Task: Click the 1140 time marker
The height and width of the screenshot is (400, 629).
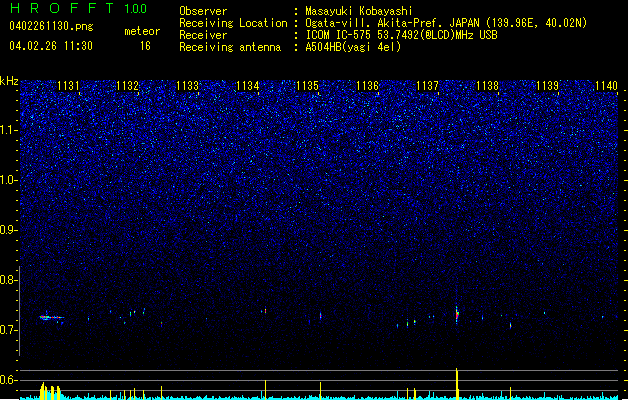Action: pos(607,85)
